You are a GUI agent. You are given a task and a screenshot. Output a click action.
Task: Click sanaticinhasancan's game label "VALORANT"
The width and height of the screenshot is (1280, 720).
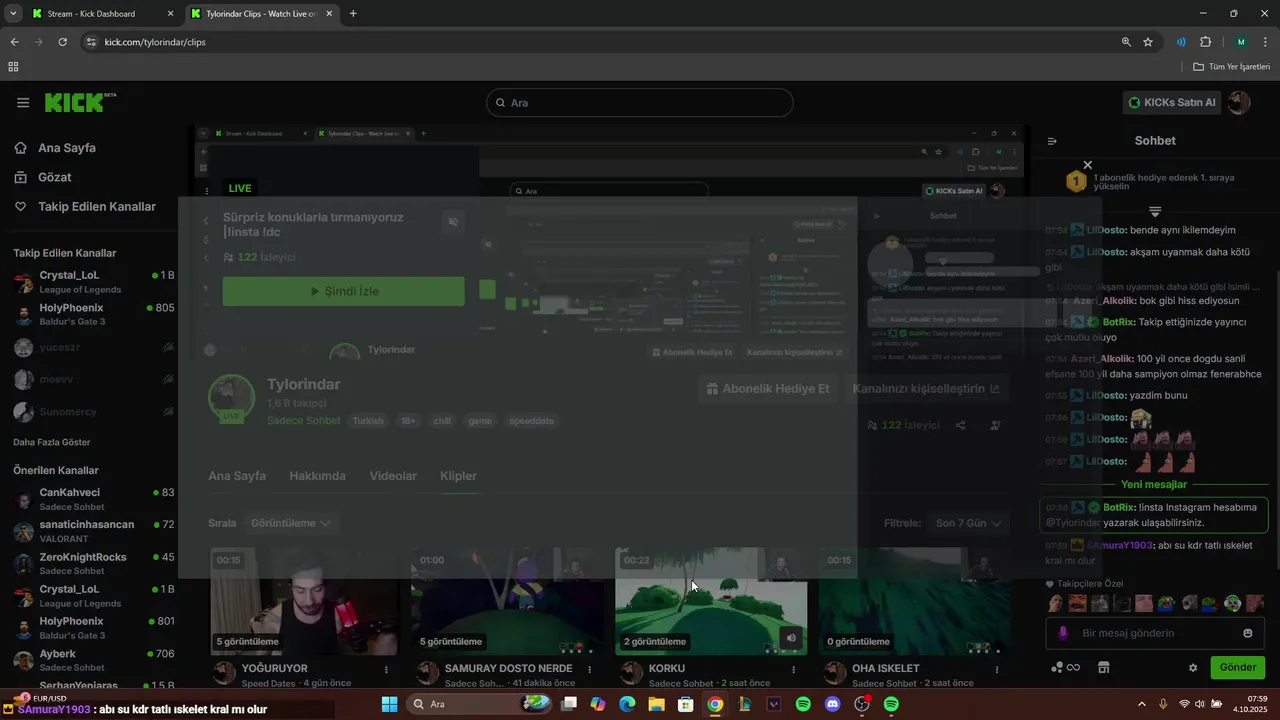(65, 539)
